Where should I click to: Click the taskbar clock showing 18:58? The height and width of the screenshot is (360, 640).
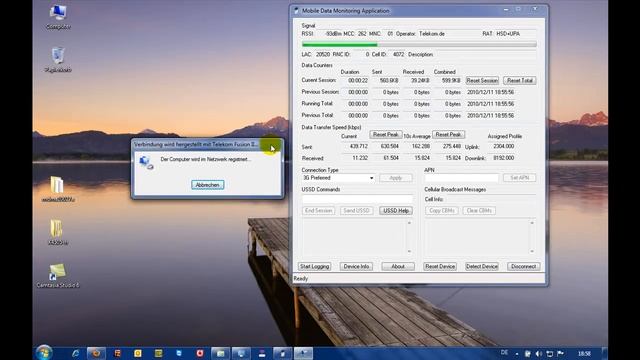[584, 353]
